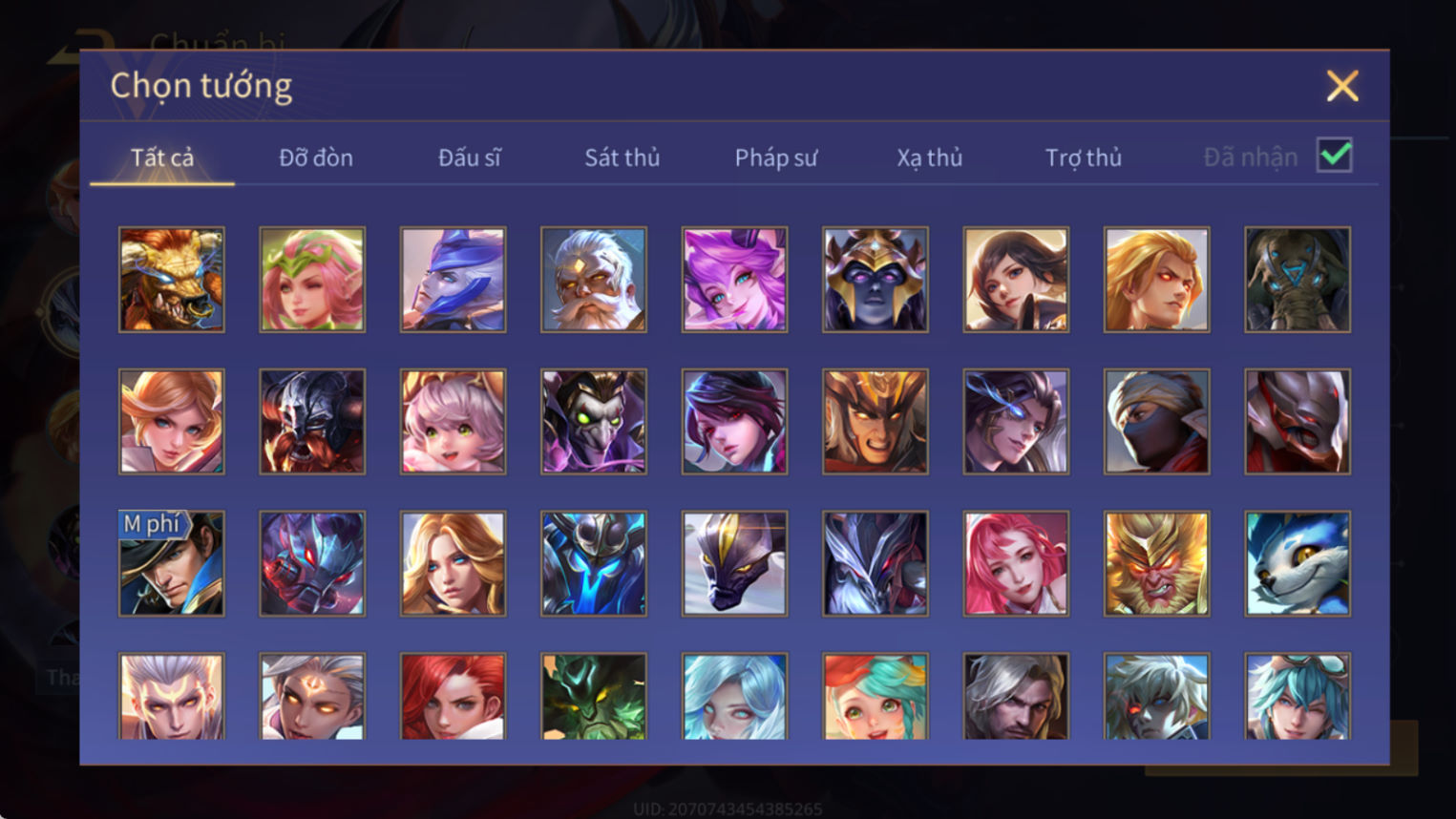Pick the hero marked M phí
The image size is (1456, 819).
click(x=172, y=563)
